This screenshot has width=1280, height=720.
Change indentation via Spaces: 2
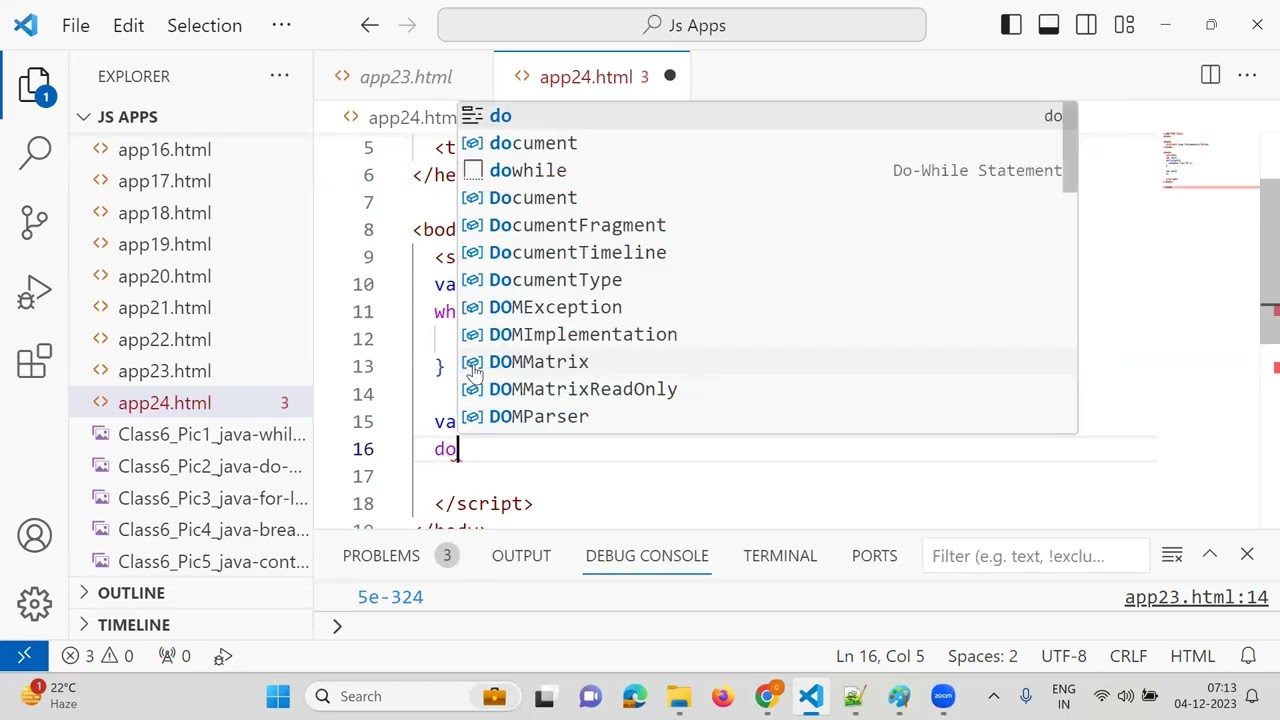coord(983,656)
